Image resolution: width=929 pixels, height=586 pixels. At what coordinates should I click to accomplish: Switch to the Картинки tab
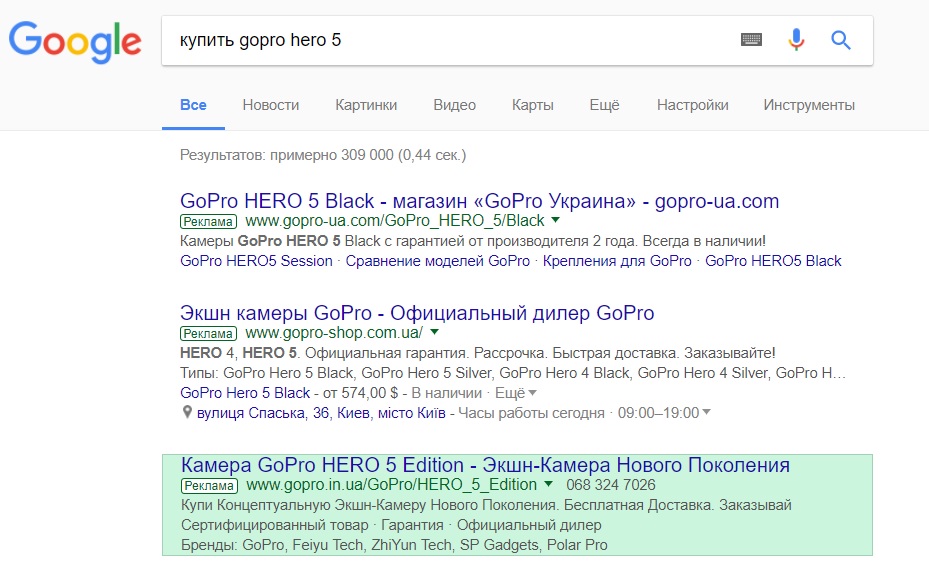366,105
